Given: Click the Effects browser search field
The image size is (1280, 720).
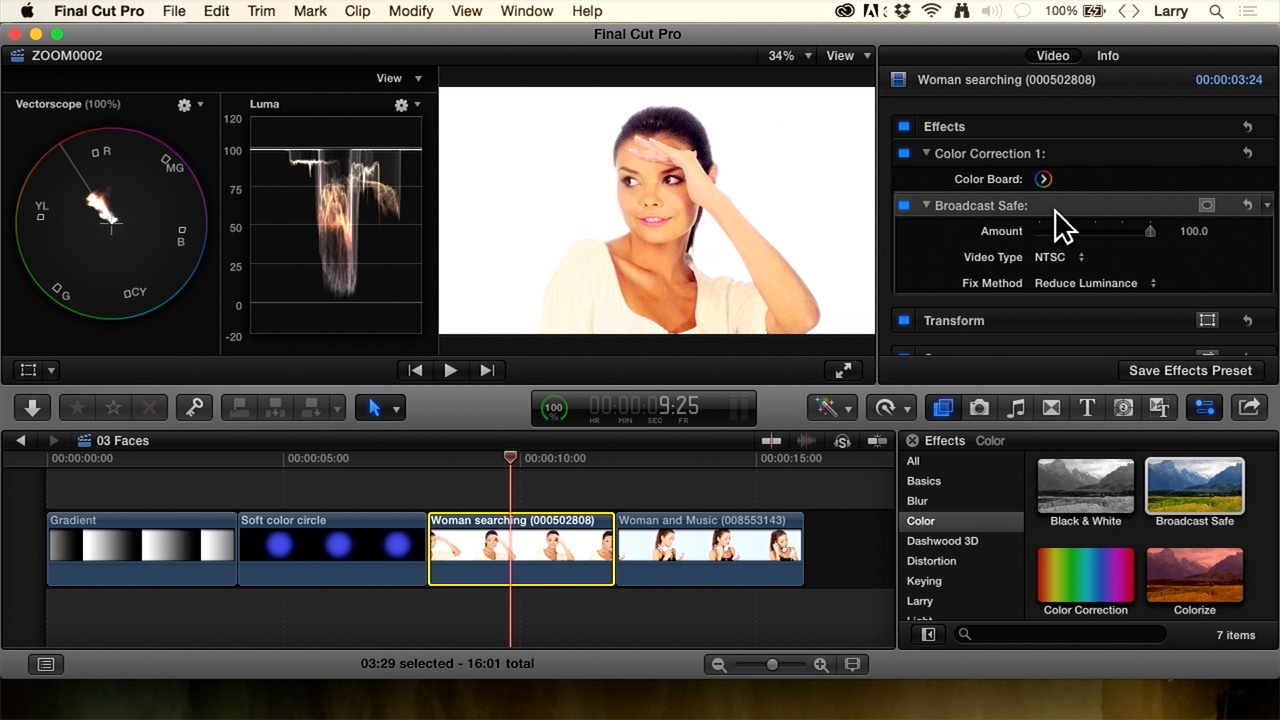Looking at the screenshot, I should pos(1061,635).
